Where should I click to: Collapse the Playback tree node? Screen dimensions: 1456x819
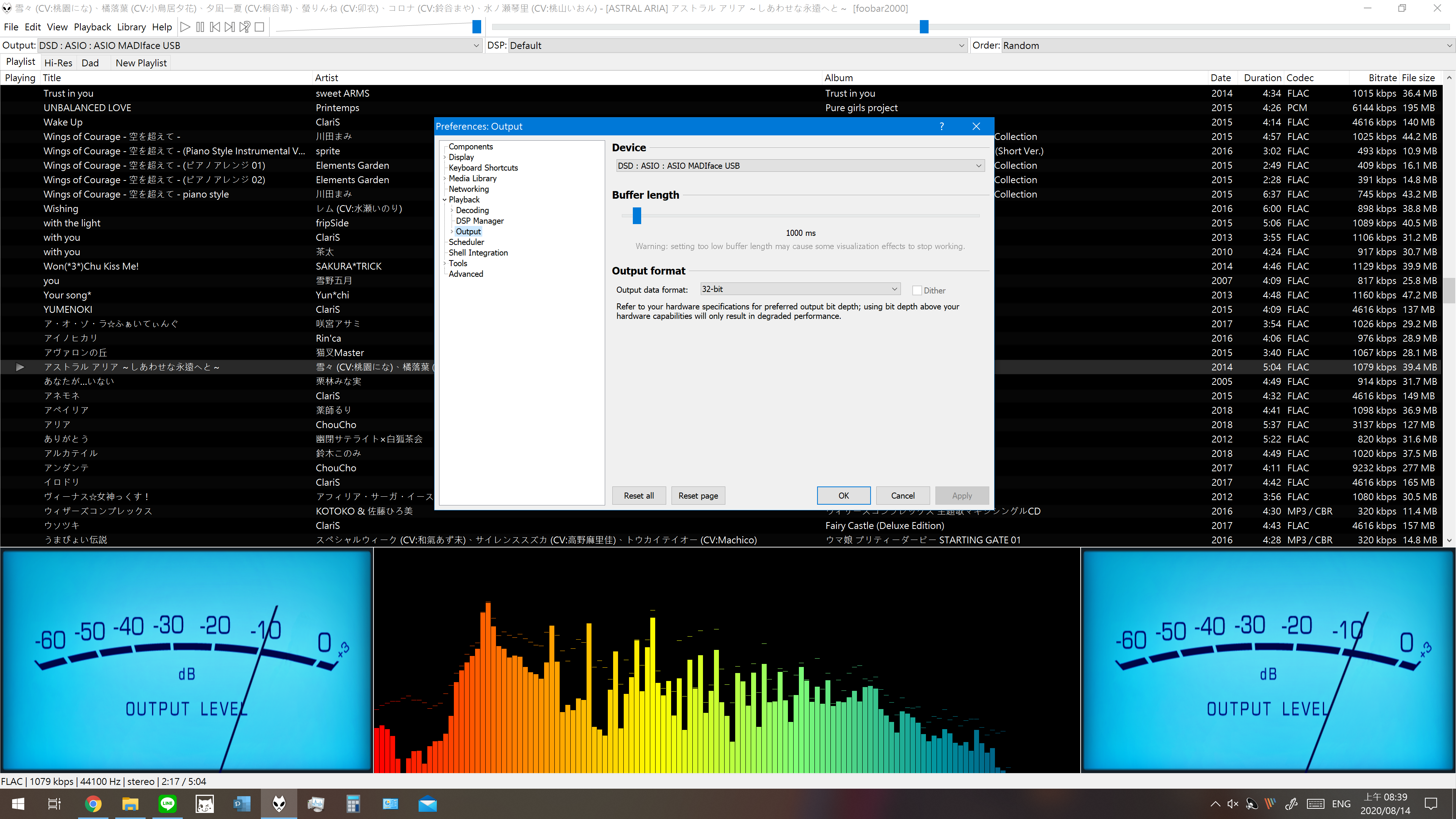[444, 199]
